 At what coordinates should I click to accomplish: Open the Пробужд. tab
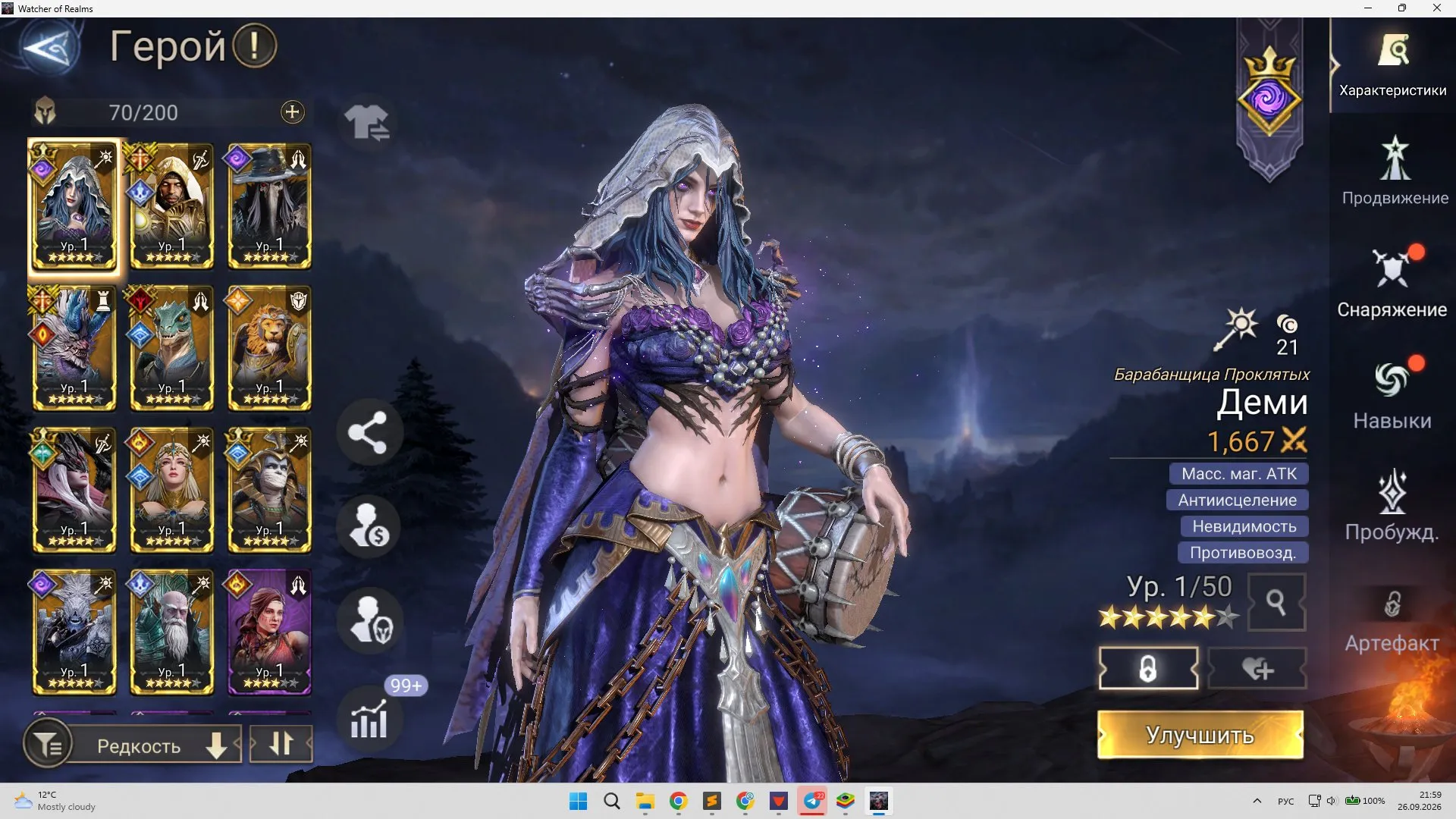click(x=1392, y=506)
